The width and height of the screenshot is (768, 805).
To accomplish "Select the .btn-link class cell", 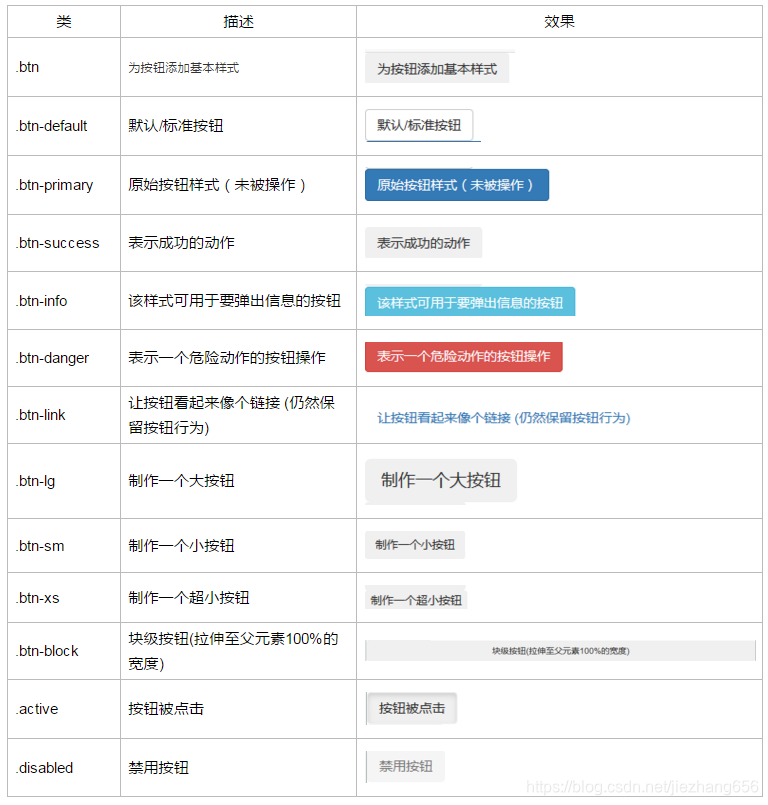I will (64, 415).
